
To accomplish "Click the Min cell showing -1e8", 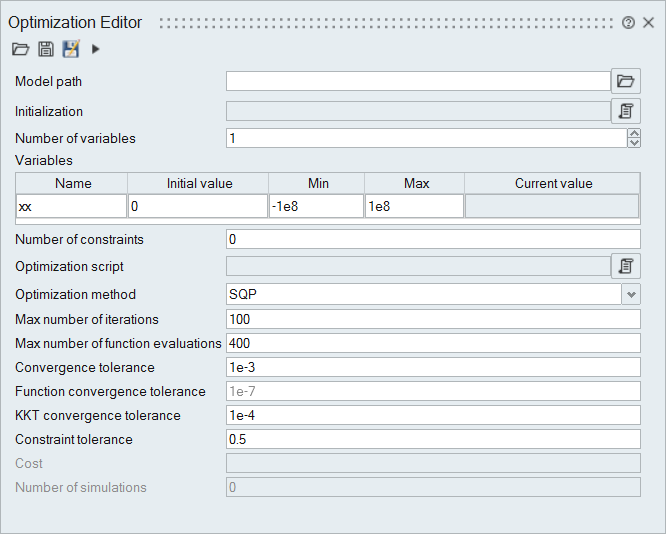I will coord(316,206).
